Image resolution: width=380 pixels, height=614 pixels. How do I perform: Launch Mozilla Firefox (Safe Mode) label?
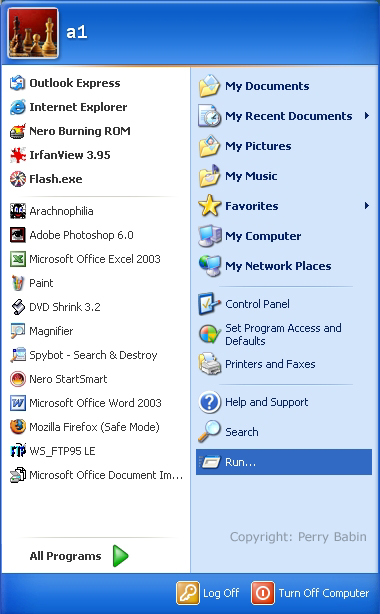tap(94, 427)
